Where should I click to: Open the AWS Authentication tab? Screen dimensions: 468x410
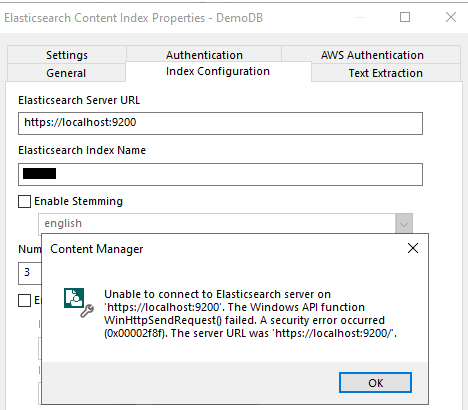tap(372, 55)
